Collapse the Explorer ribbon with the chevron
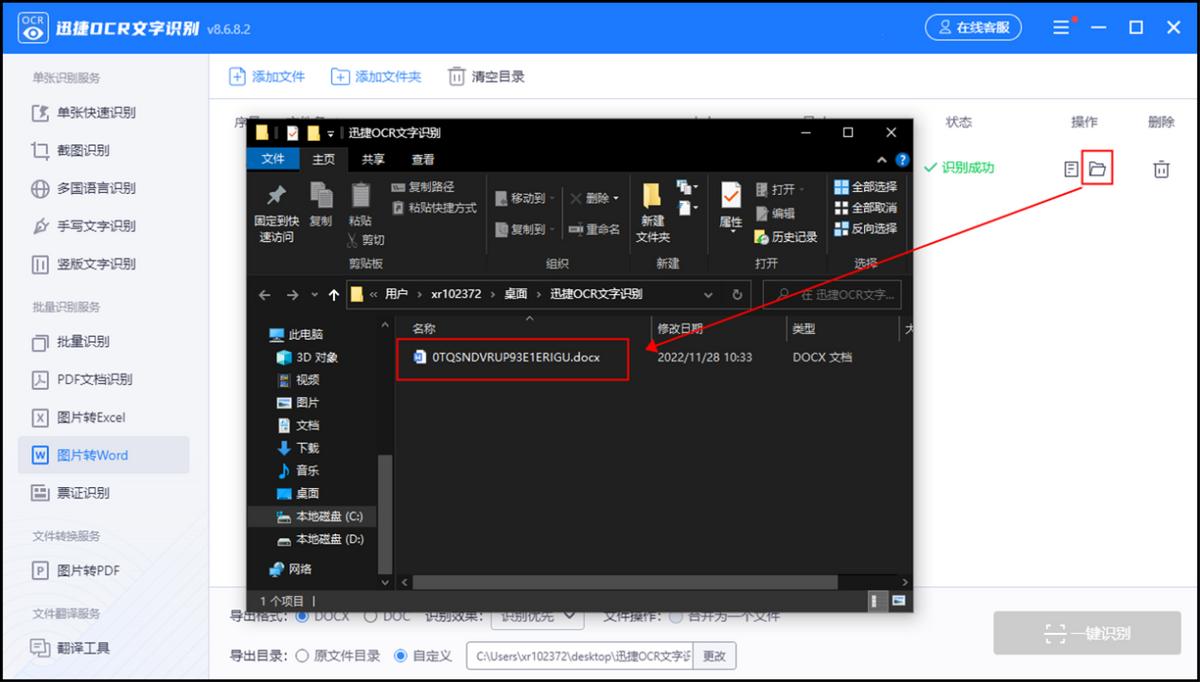Image resolution: width=1200 pixels, height=682 pixels. pos(881,159)
